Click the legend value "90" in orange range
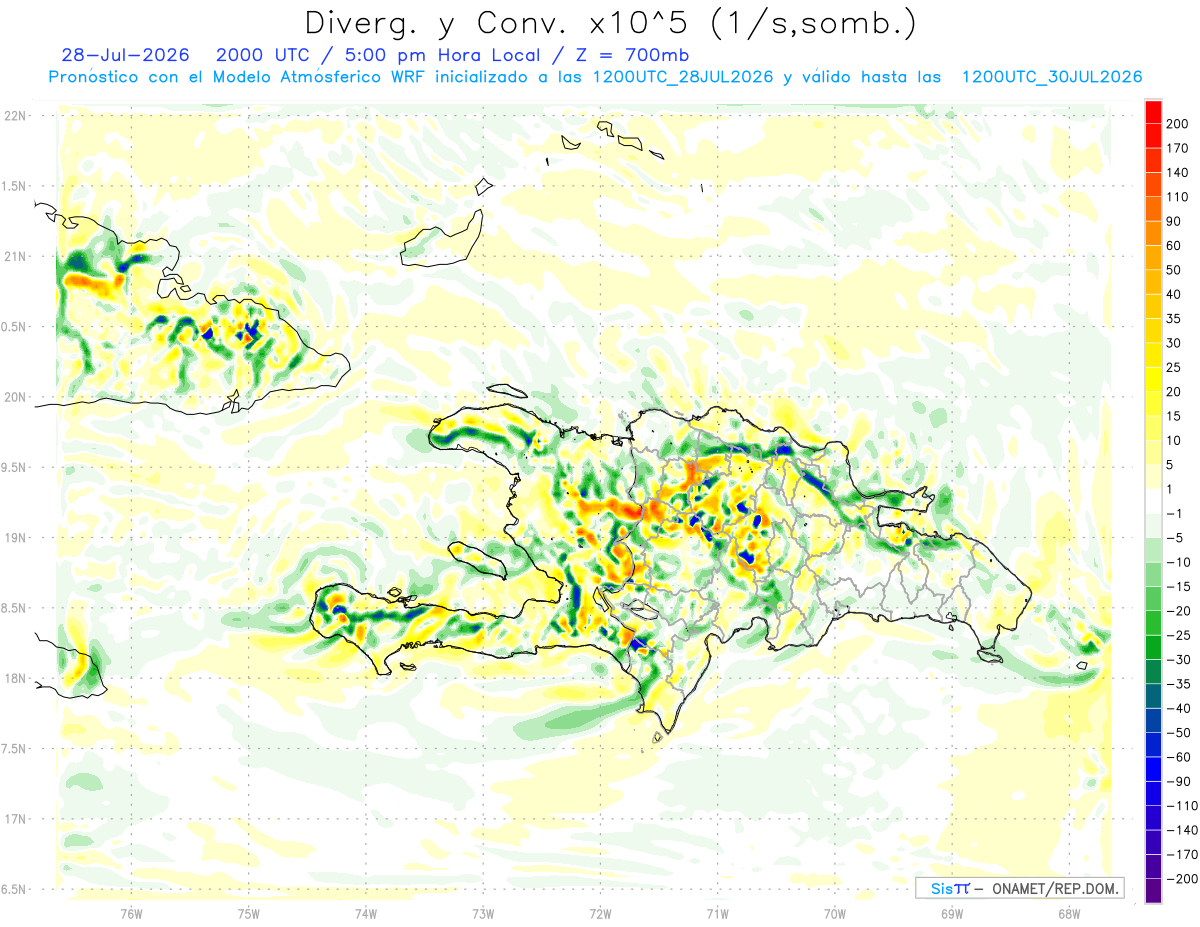1200x927 pixels. (1175, 221)
